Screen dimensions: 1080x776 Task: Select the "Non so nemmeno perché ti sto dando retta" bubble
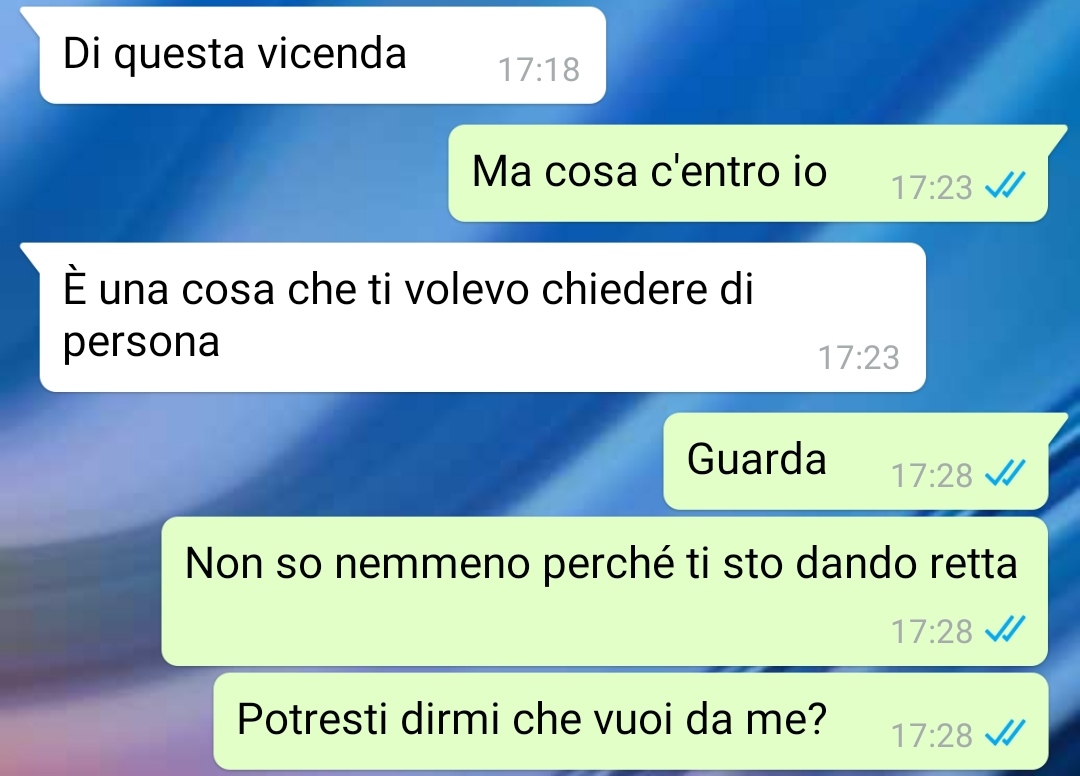tap(605, 591)
